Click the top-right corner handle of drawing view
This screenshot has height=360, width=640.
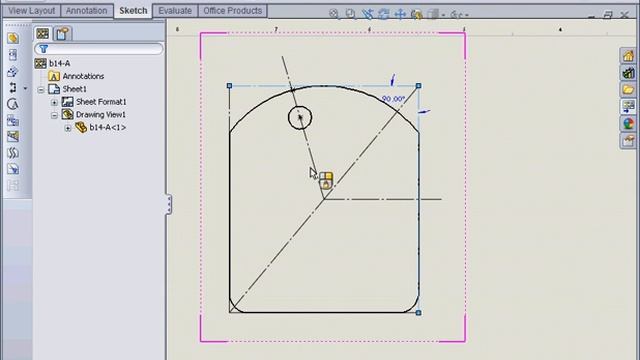click(418, 86)
